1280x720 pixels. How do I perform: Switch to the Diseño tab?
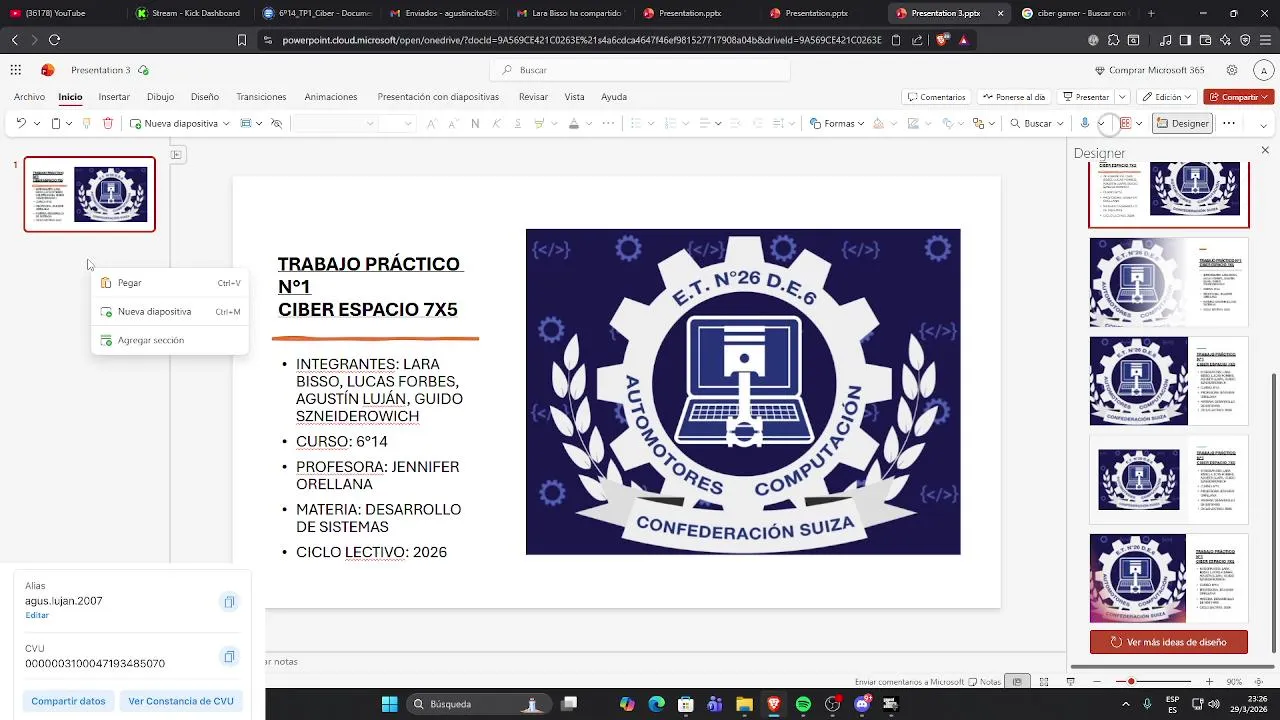204,97
